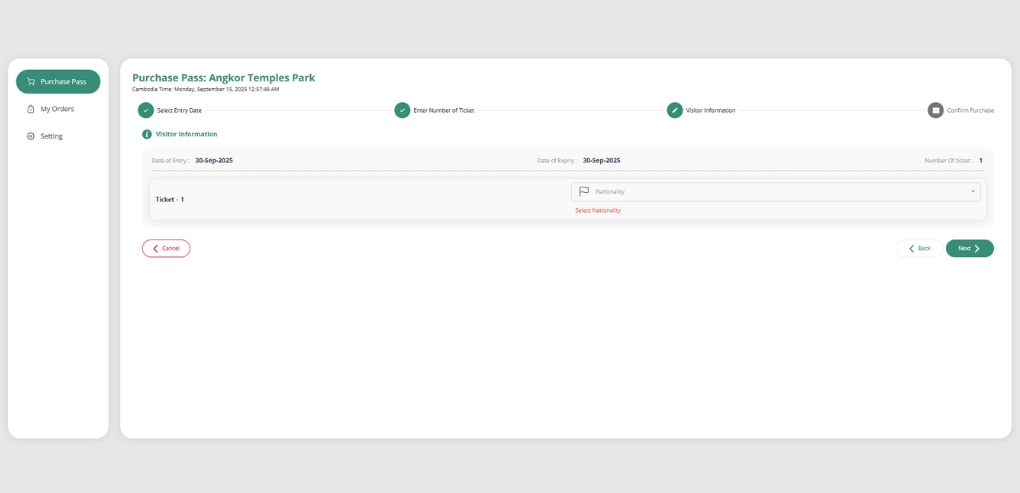The height and width of the screenshot is (493, 1020).
Task: Go to My Orders in sidebar
Action: (x=58, y=109)
